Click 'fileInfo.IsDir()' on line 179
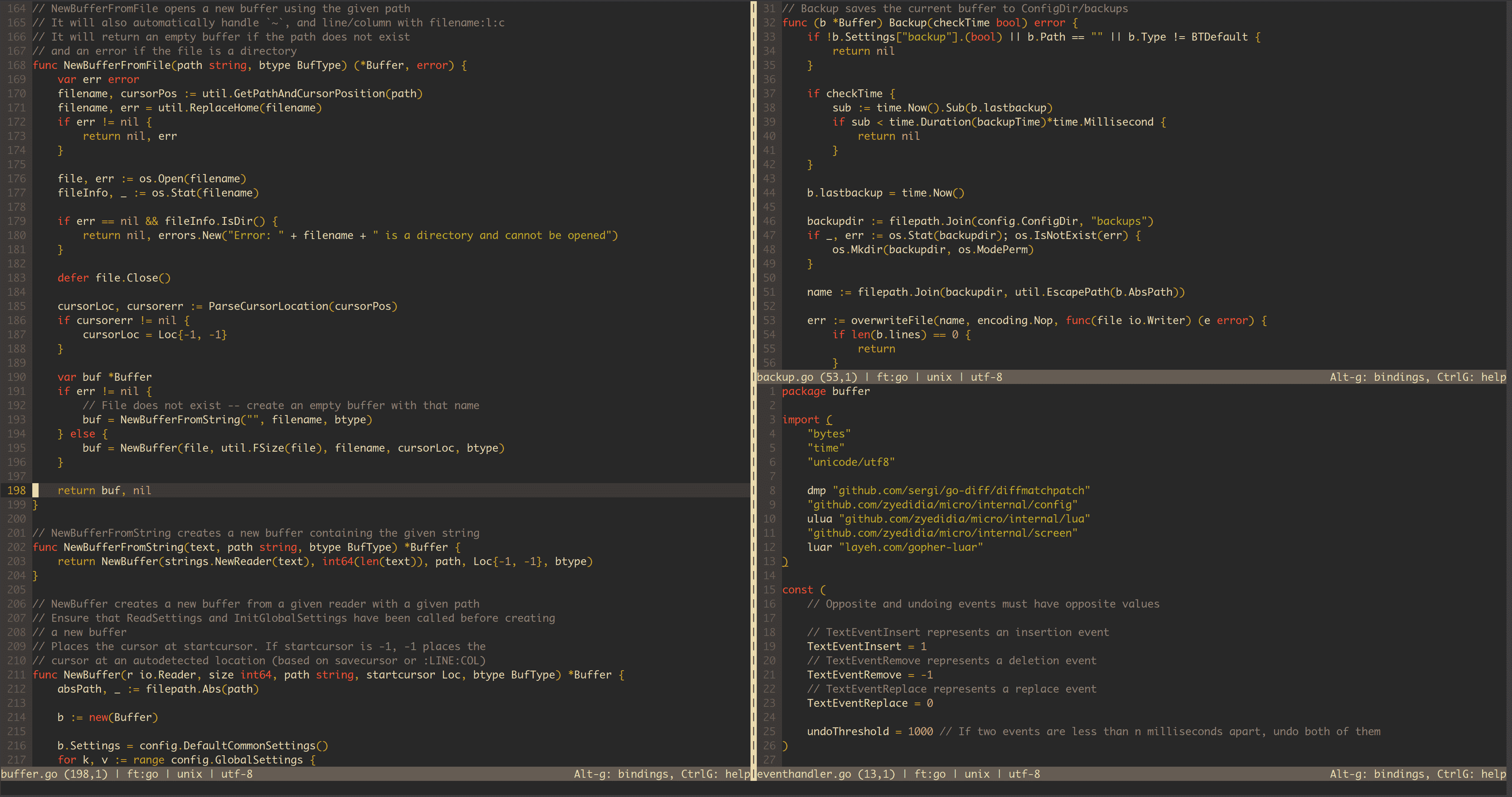This screenshot has width=1512, height=797. coord(215,221)
